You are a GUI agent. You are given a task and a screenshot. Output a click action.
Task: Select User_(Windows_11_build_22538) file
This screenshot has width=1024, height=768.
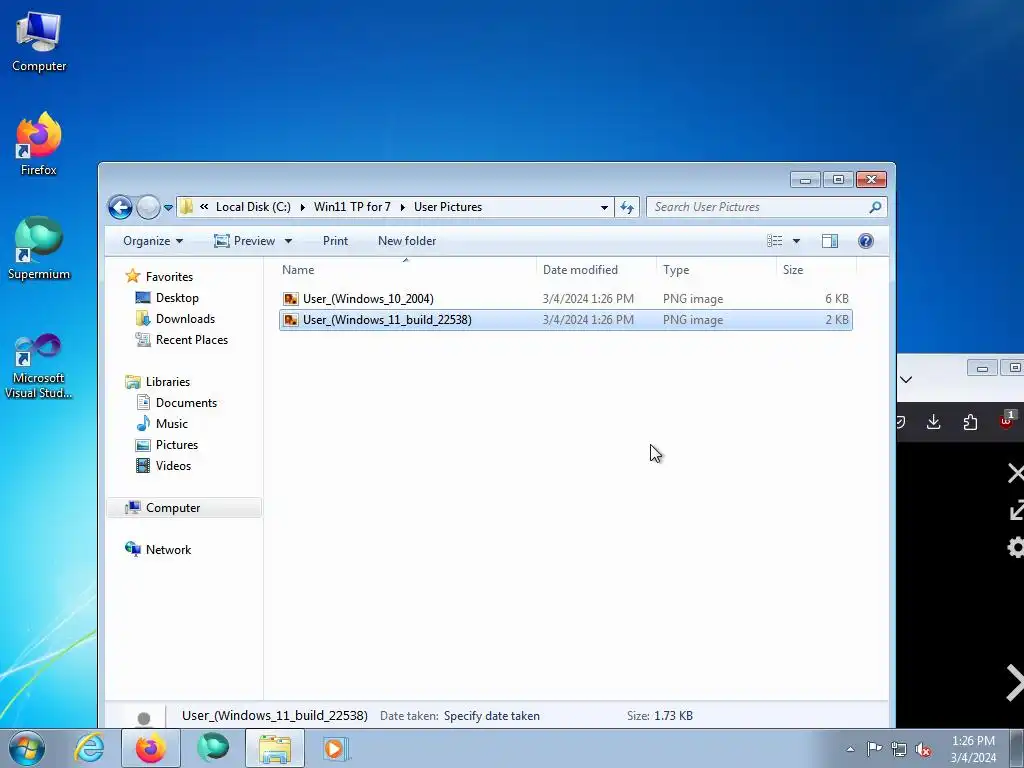[566, 320]
